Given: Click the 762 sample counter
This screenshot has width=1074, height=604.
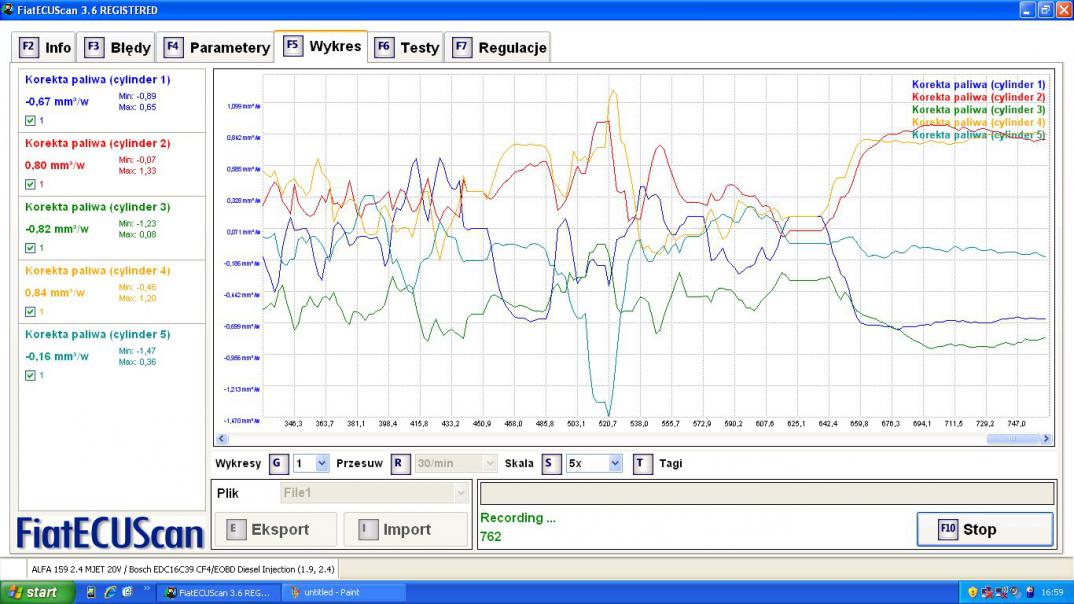Looking at the screenshot, I should tap(490, 537).
